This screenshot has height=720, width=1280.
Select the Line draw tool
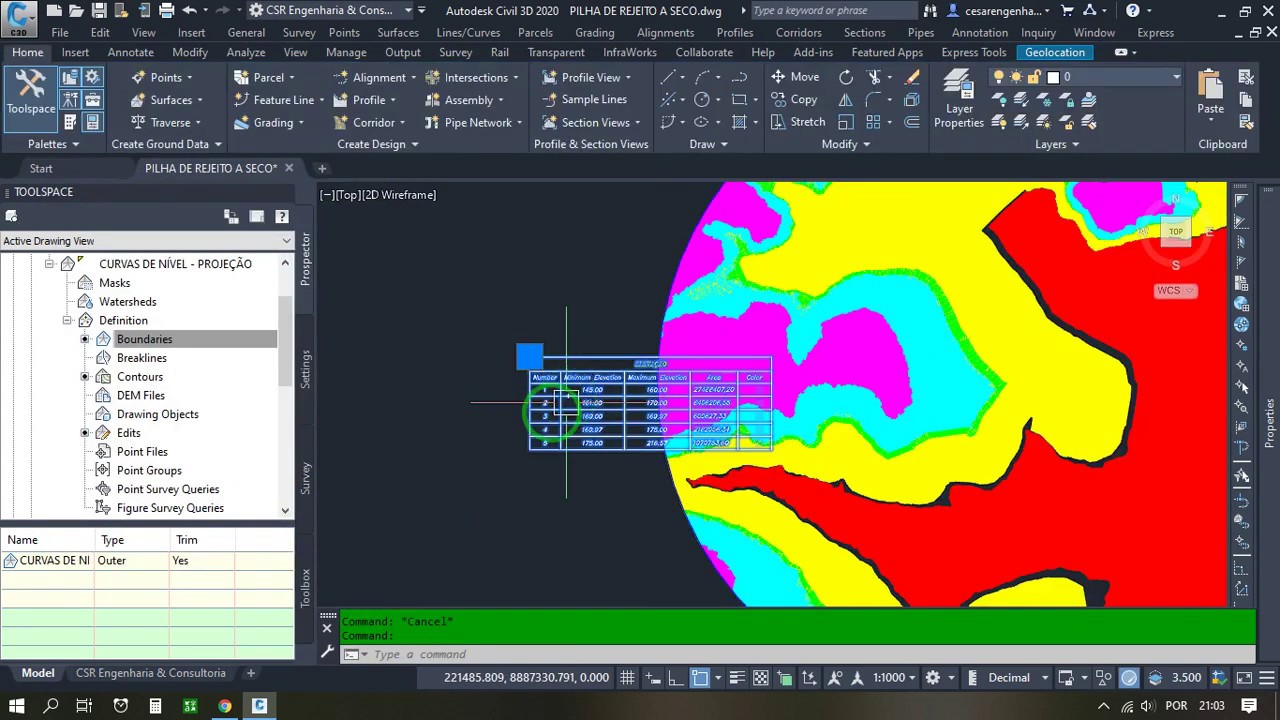668,77
